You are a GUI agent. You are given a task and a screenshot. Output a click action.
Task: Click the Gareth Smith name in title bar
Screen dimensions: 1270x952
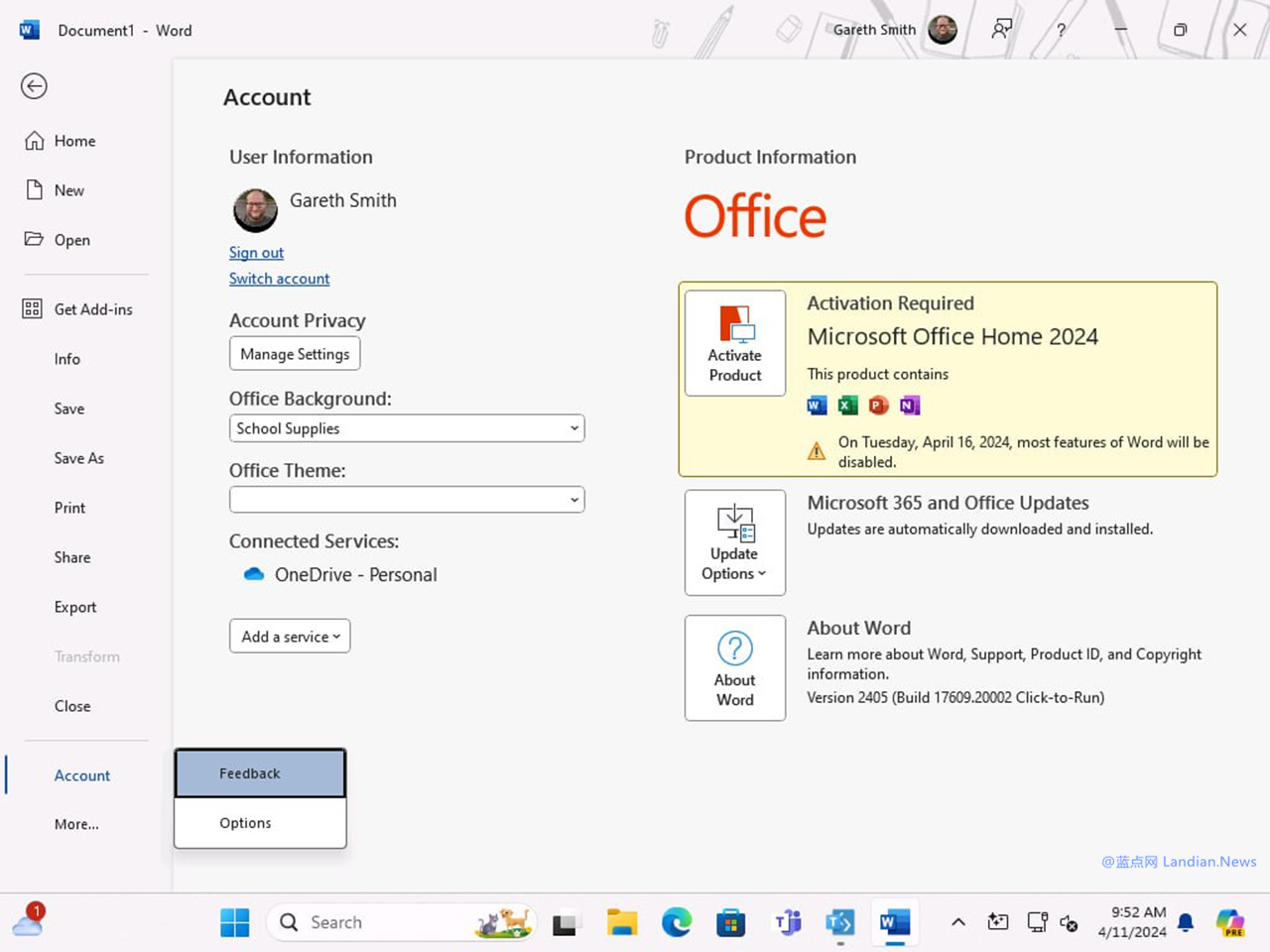874,30
